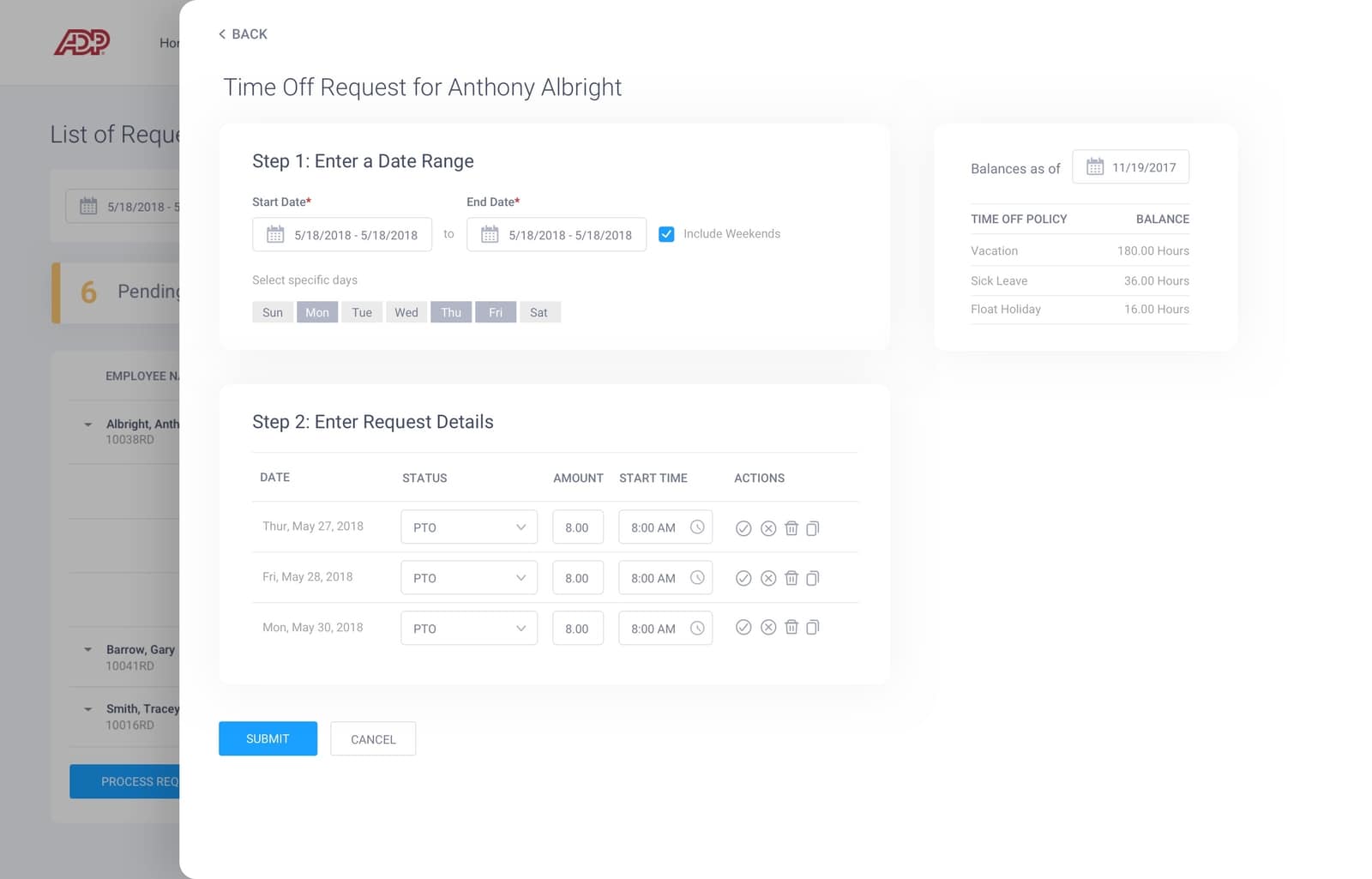The height and width of the screenshot is (879, 1372).
Task: Uncheck the Include Weekends checkbox
Action: [x=666, y=233]
